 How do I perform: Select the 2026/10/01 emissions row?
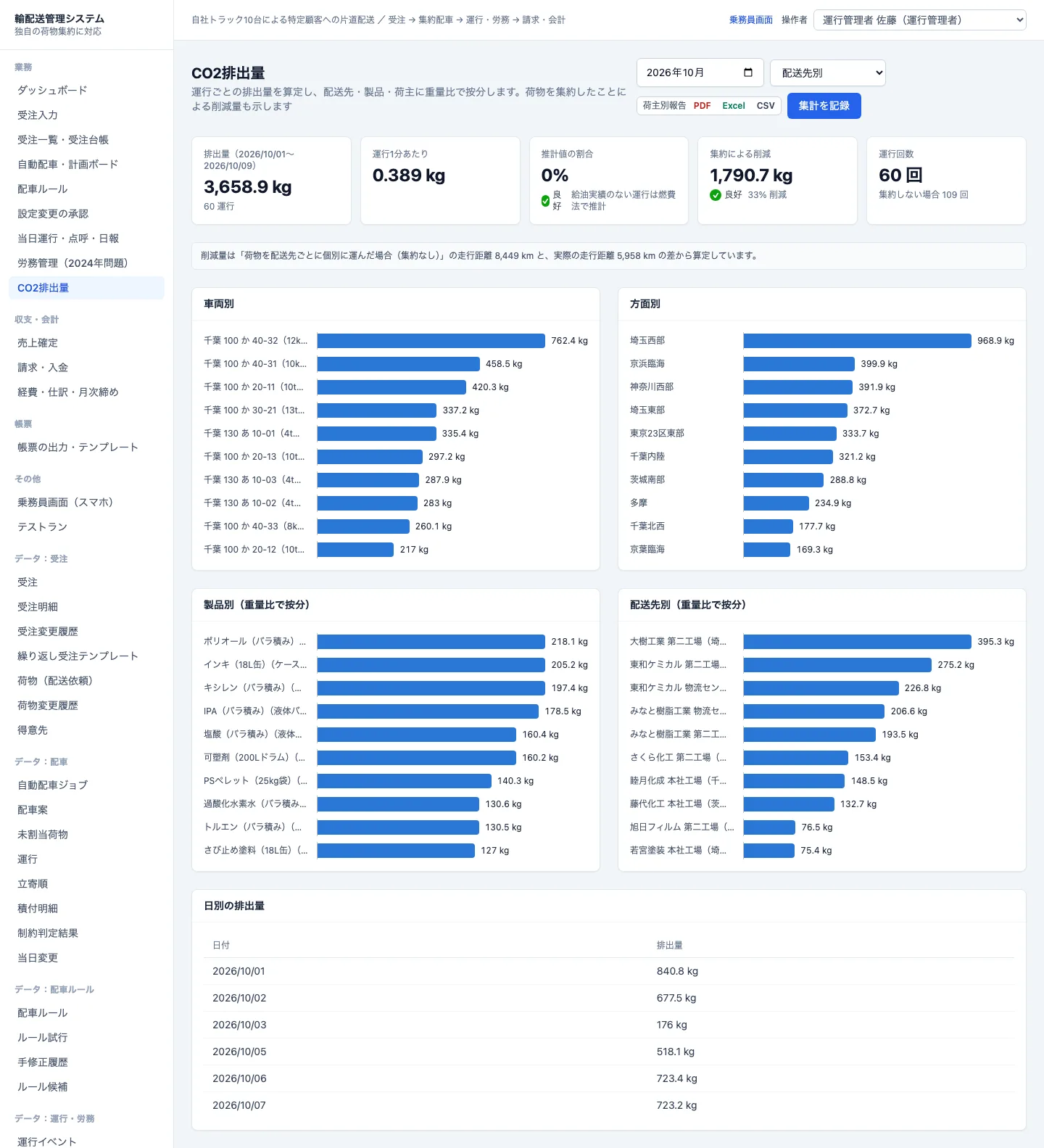pyautogui.click(x=609, y=971)
